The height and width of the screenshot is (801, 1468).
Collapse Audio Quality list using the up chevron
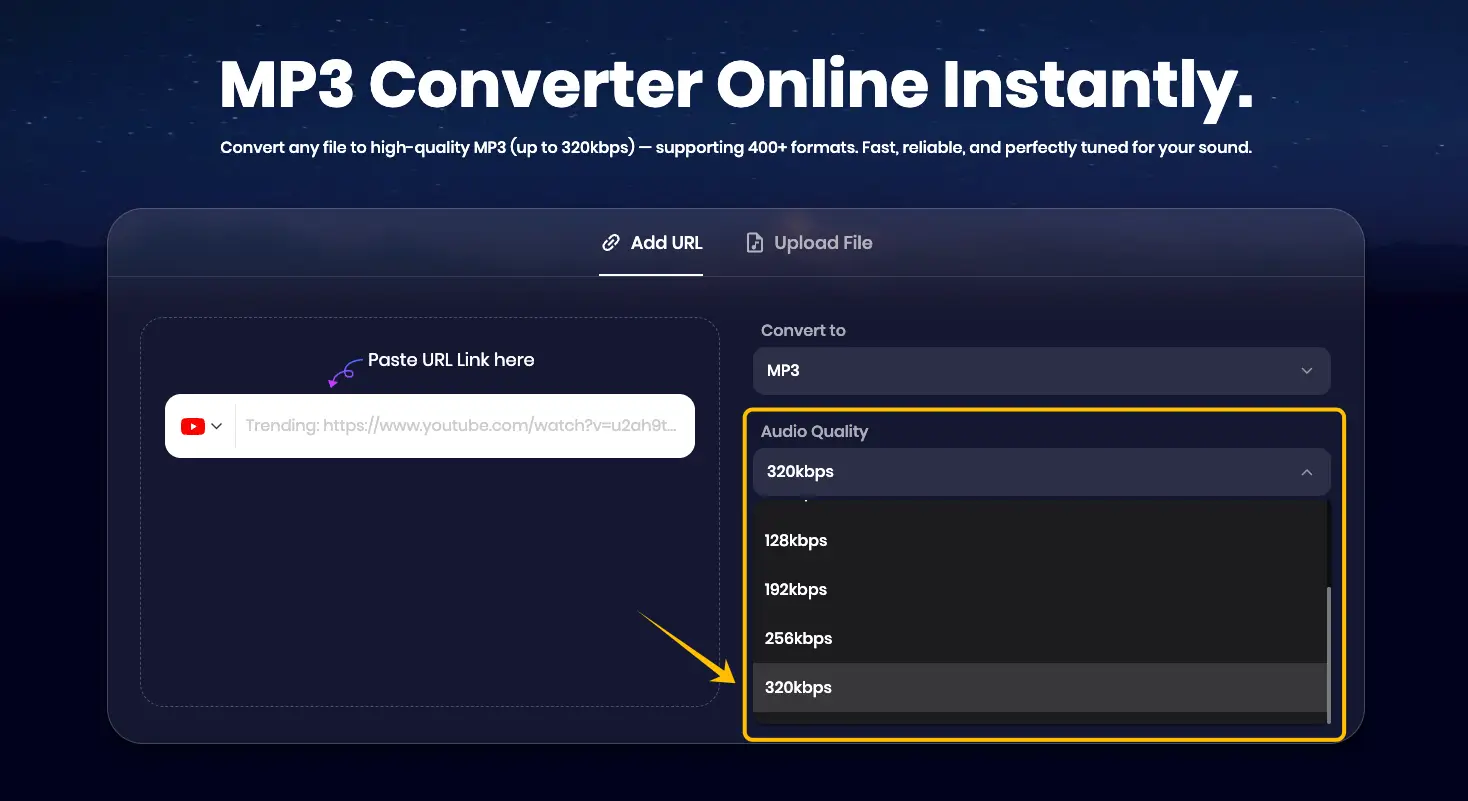point(1306,472)
